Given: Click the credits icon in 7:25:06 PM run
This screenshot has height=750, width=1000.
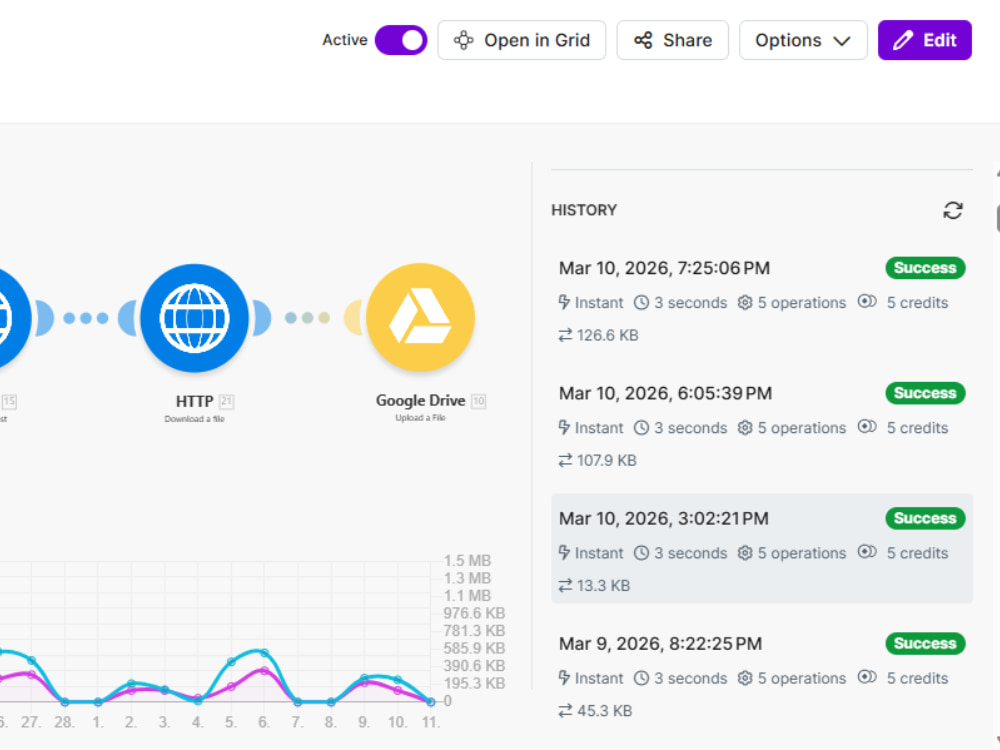Looking at the screenshot, I should click(867, 301).
